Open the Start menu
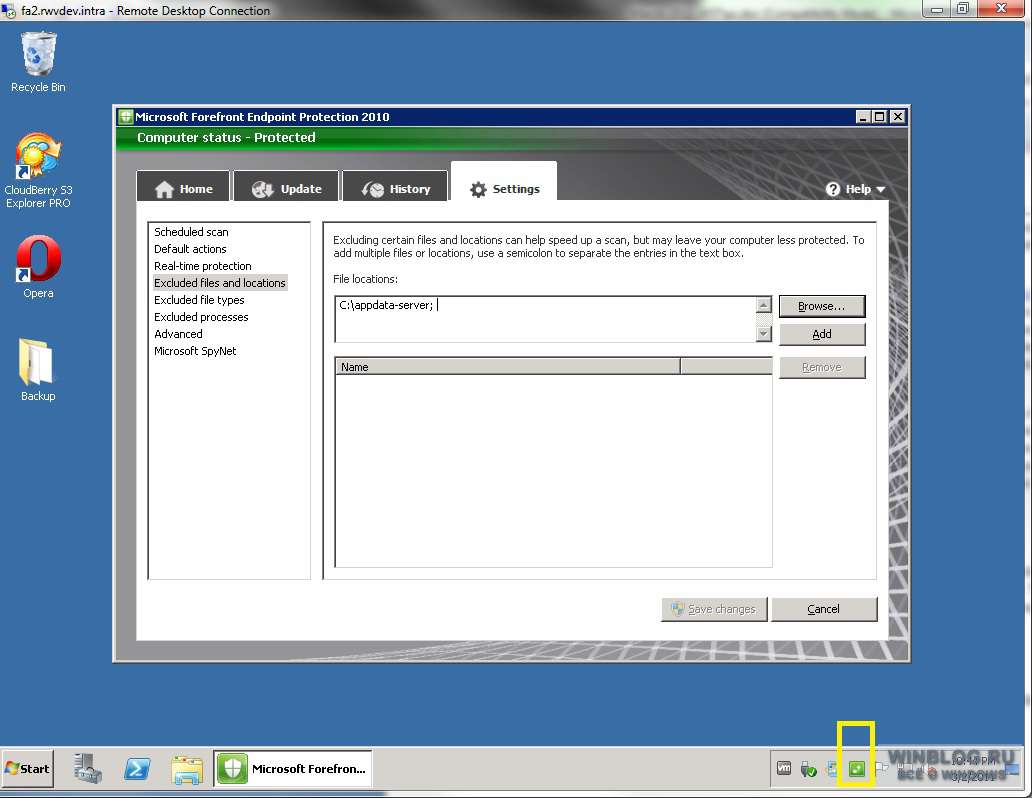The image size is (1032, 798). click(28, 768)
